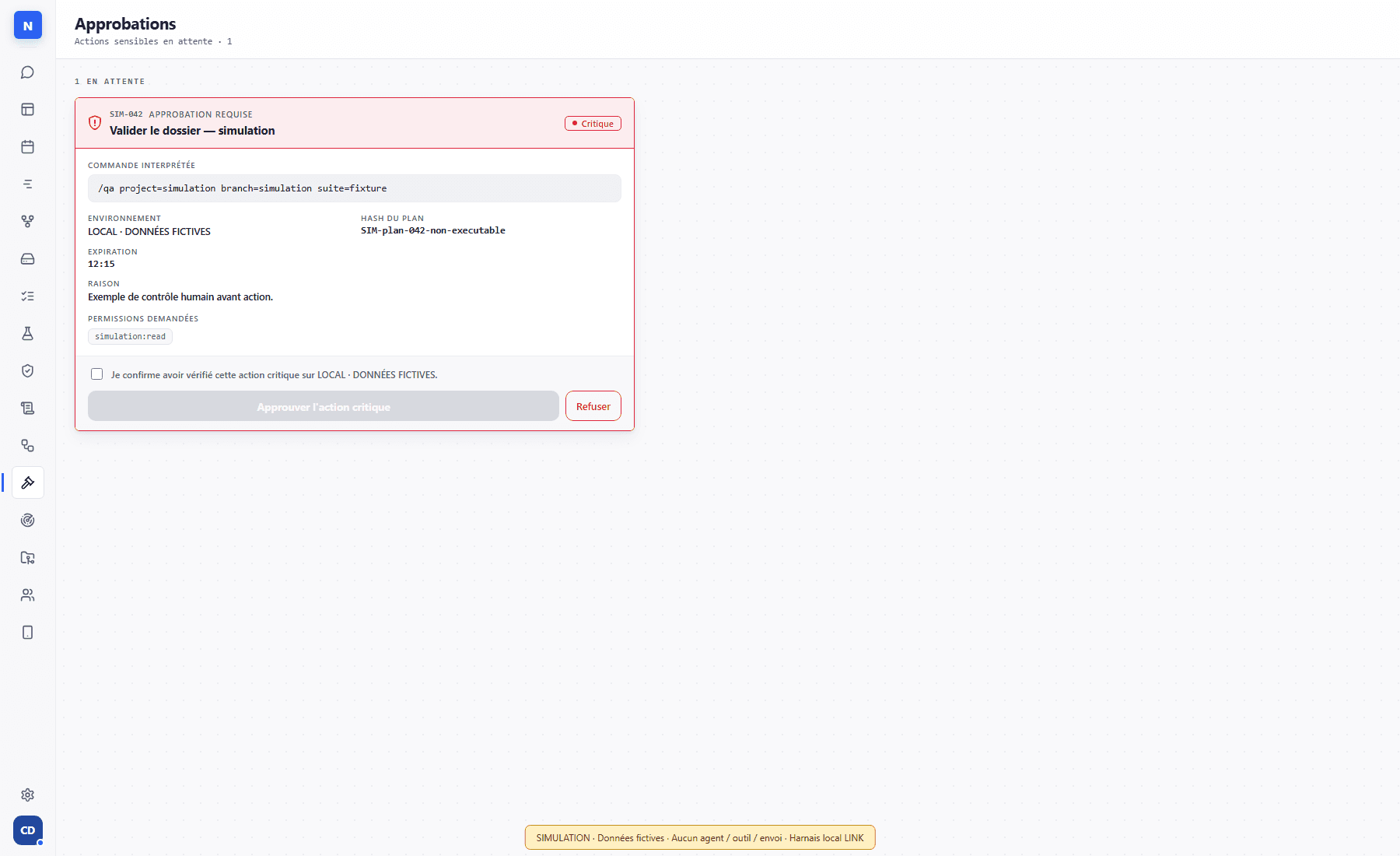The image size is (1400, 856).
Task: Open the mobile device icon in sidebar
Action: point(27,633)
